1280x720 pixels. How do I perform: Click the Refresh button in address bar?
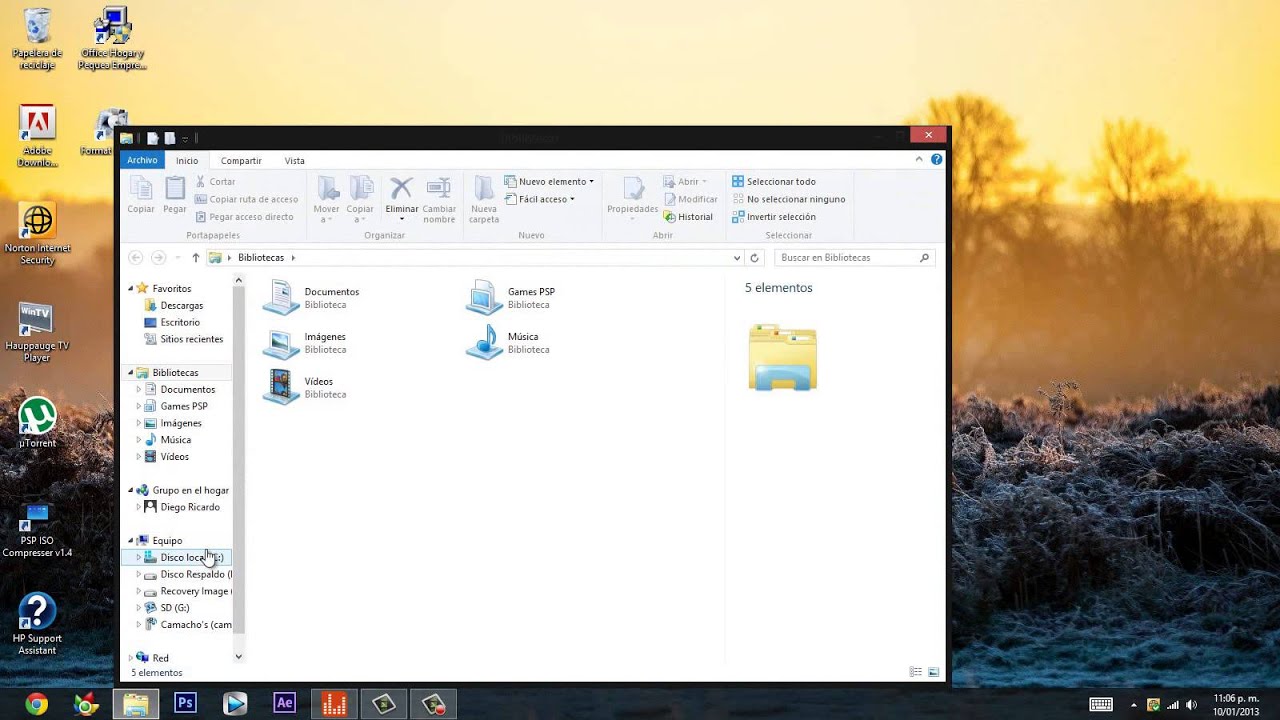pyautogui.click(x=755, y=257)
